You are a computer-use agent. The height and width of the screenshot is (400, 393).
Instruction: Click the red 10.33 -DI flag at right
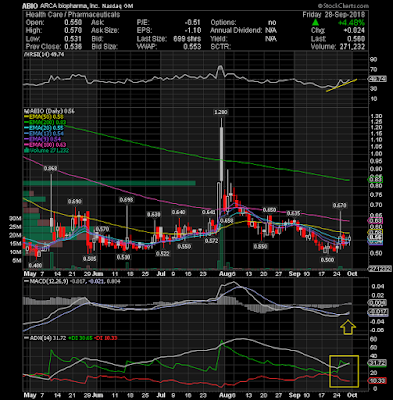[x=377, y=381]
